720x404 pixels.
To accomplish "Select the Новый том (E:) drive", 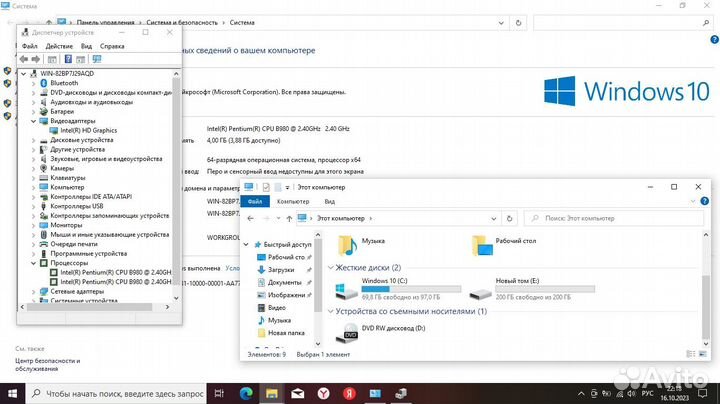I will tap(532, 289).
